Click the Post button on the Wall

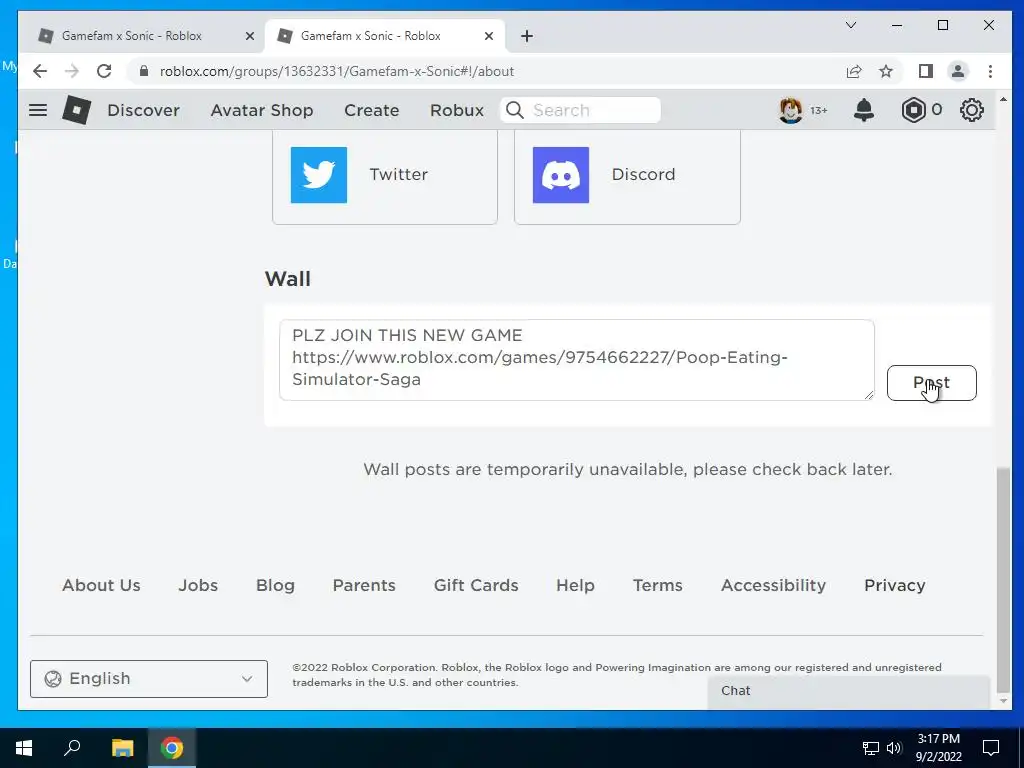point(931,383)
